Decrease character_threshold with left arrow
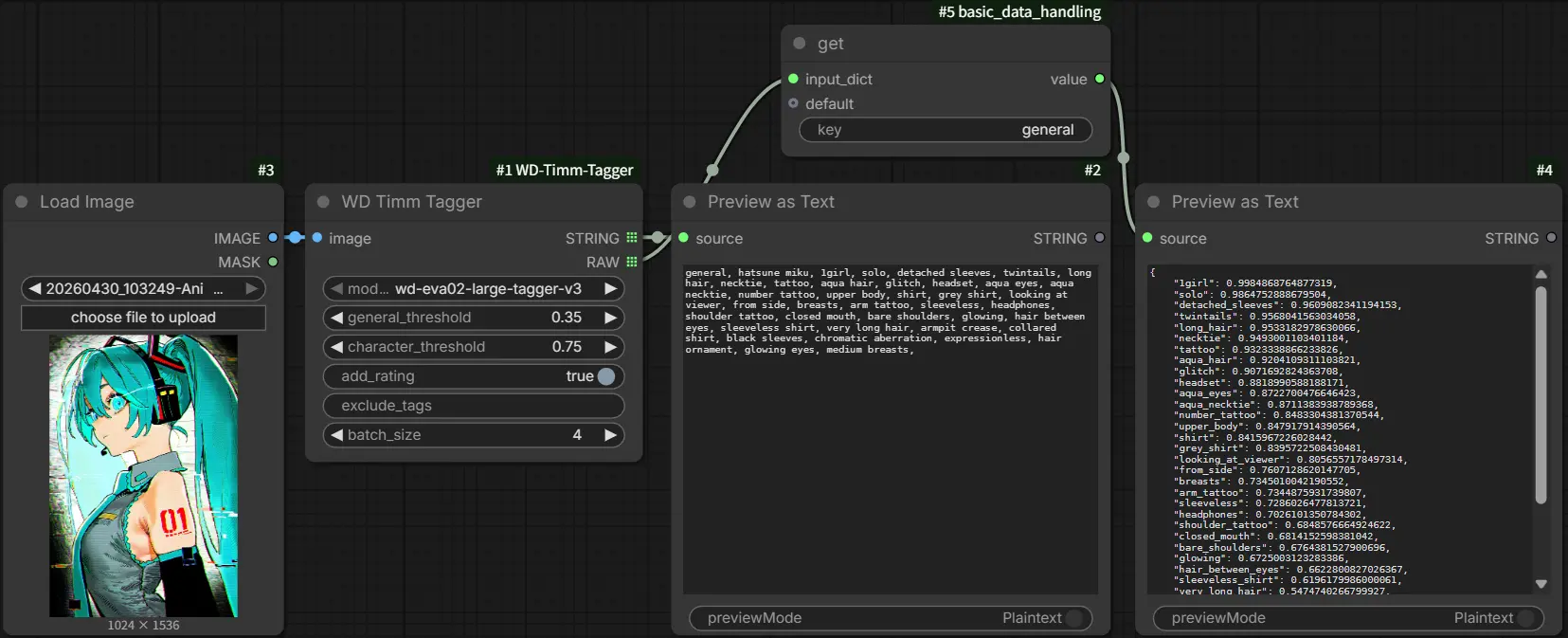 [x=336, y=347]
